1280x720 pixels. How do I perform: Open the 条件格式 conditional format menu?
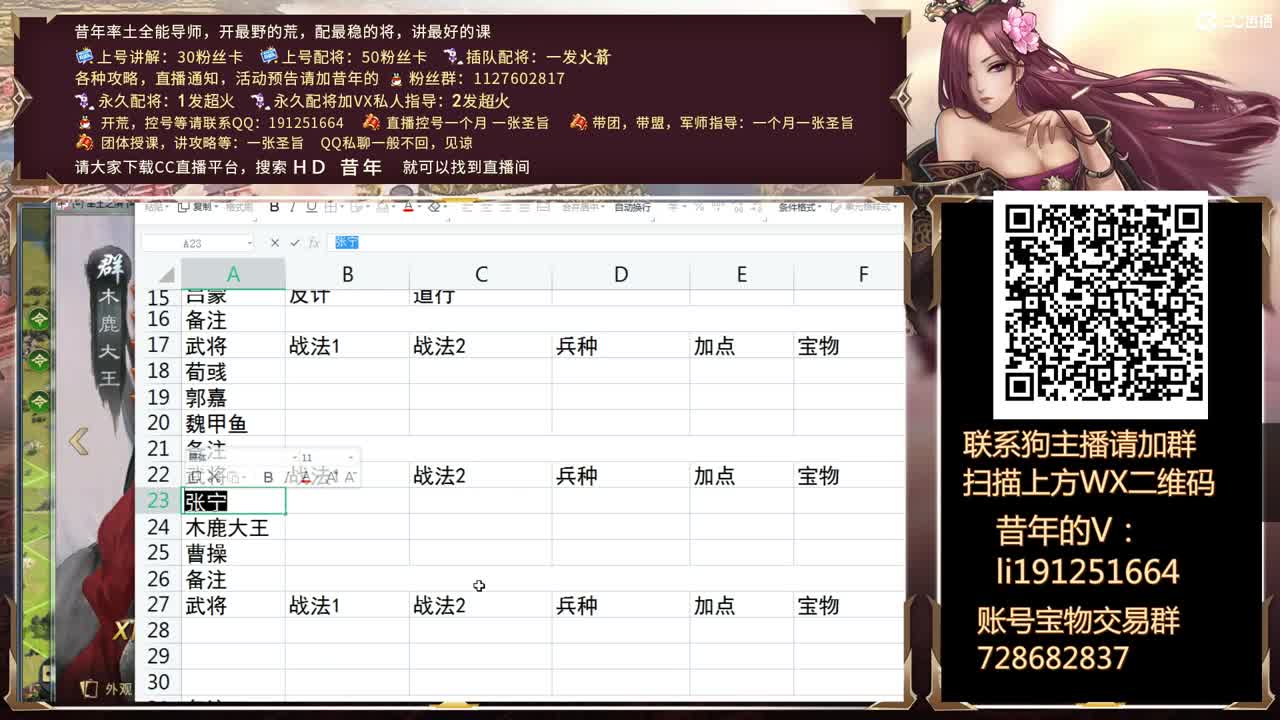[x=799, y=207]
